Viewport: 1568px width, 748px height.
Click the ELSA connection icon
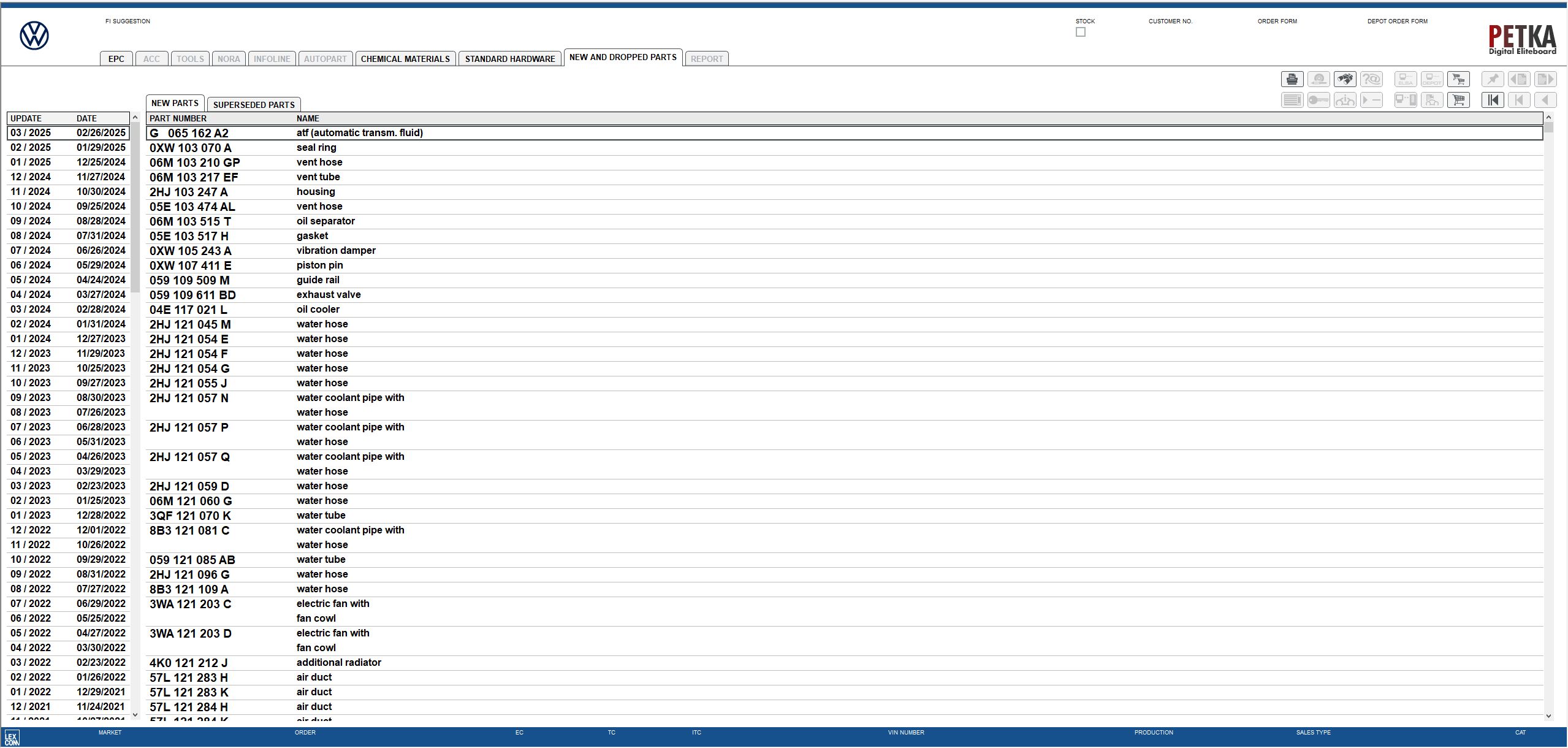(1406, 79)
